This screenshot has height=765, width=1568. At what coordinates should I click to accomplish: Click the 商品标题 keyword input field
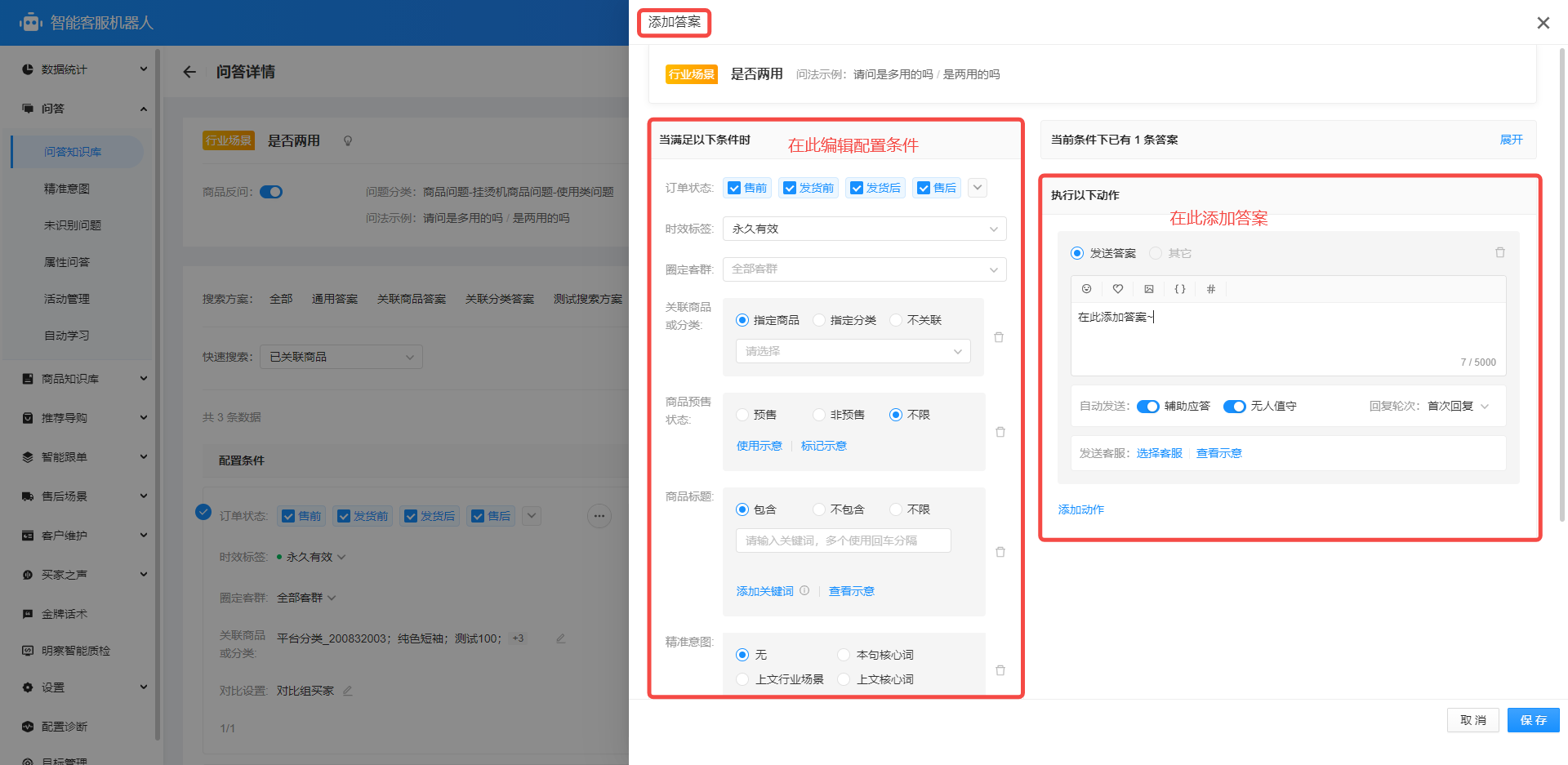tap(844, 540)
